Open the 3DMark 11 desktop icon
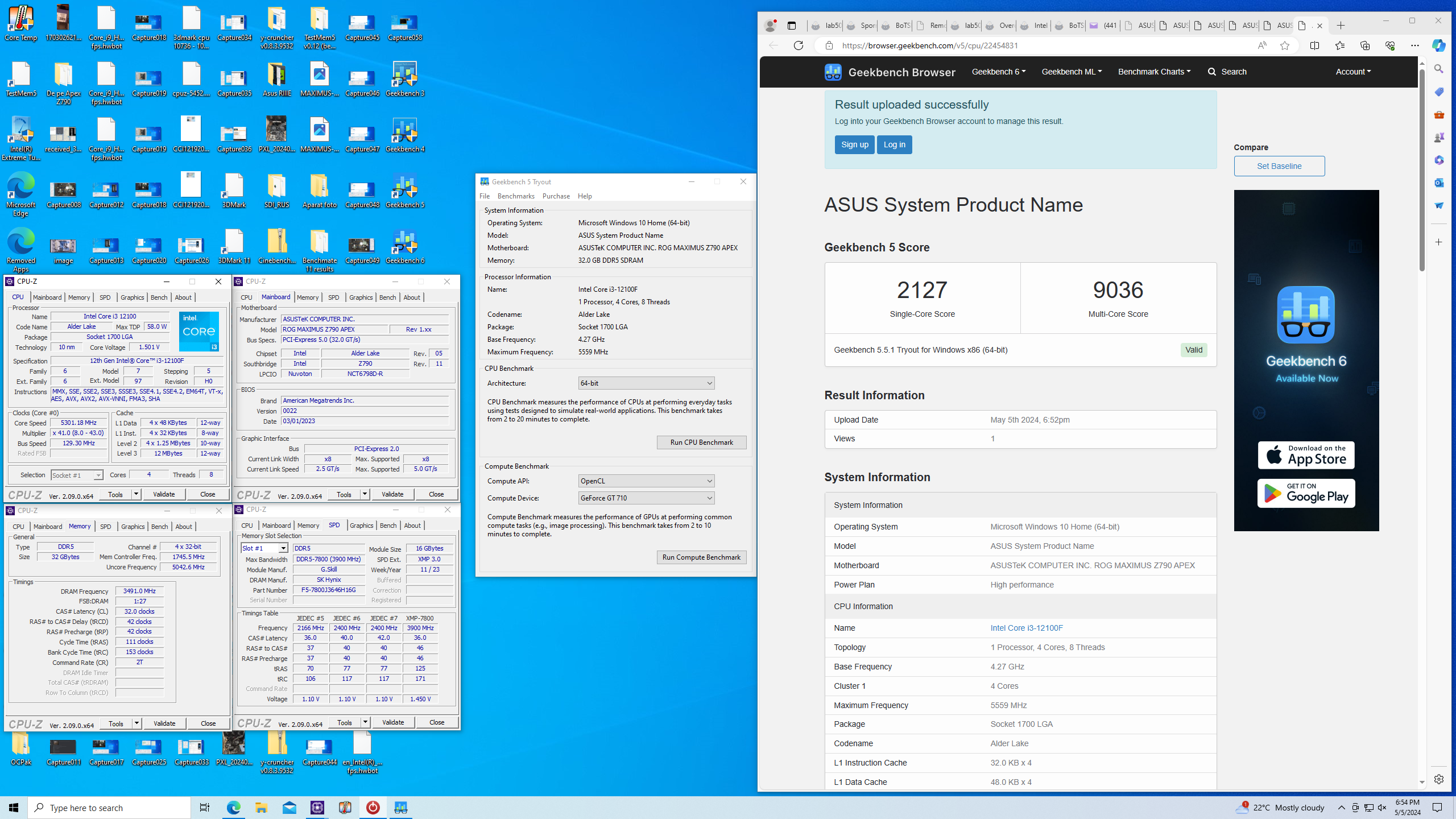Viewport: 1456px width, 819px height. point(234,247)
